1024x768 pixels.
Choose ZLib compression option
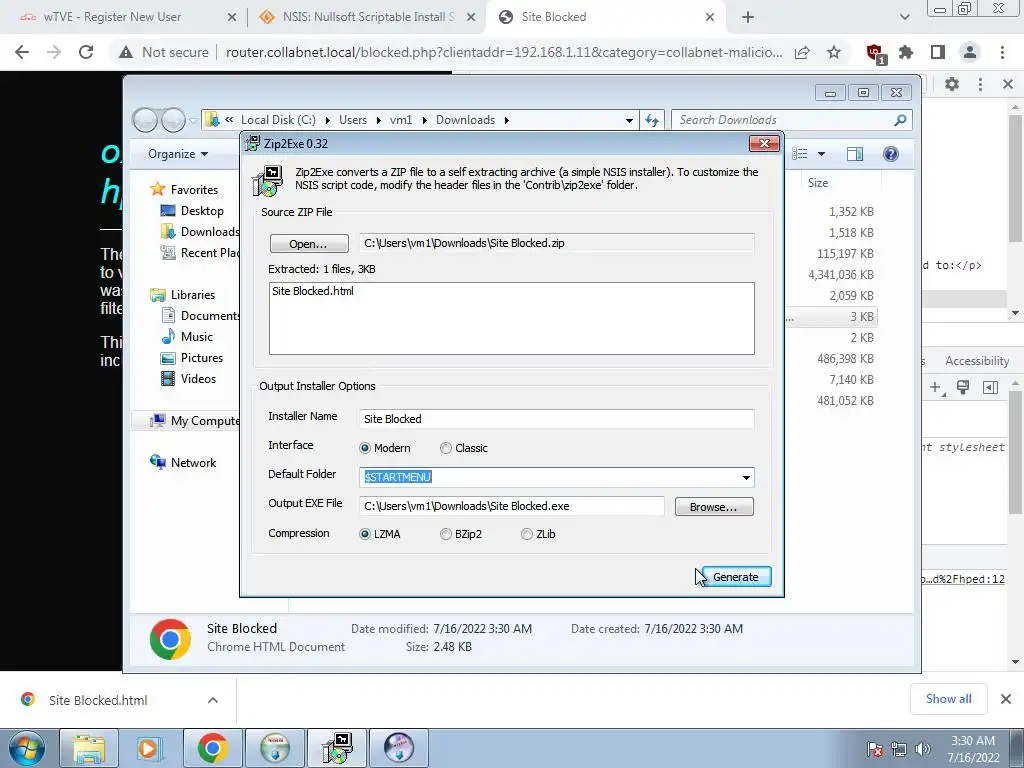tap(527, 534)
